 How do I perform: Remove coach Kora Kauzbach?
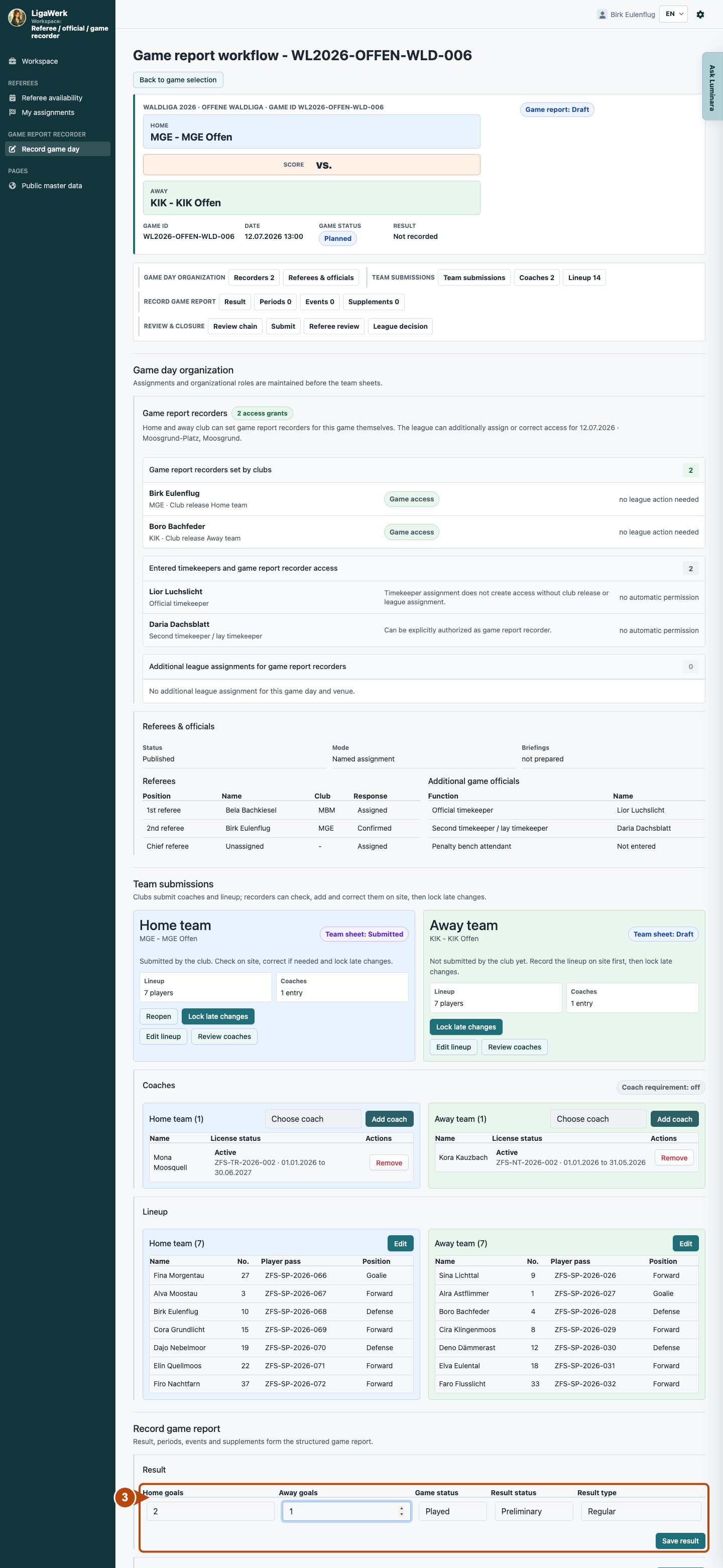coord(674,1158)
